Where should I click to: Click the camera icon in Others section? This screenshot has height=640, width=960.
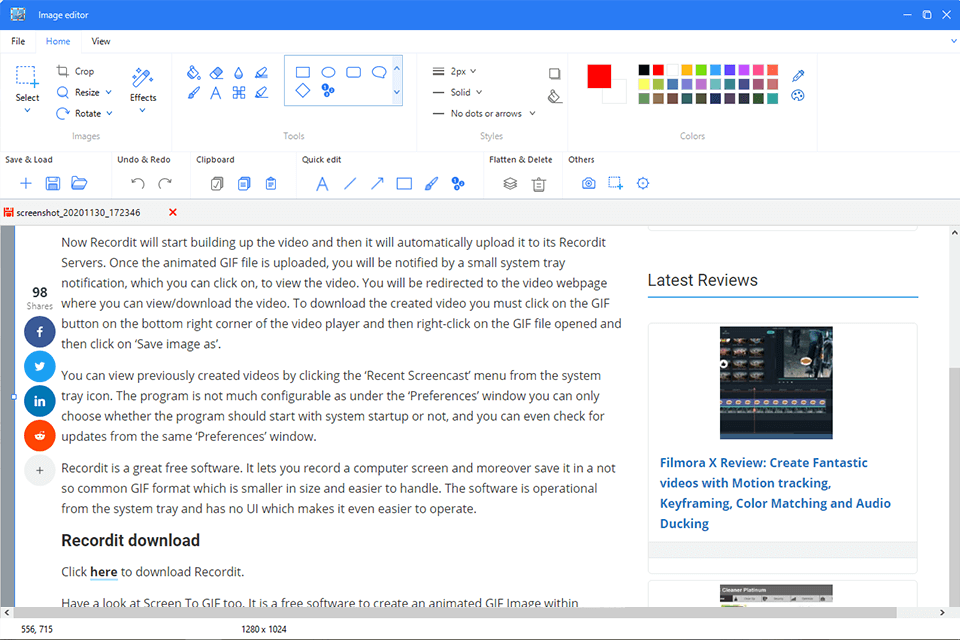pos(588,183)
